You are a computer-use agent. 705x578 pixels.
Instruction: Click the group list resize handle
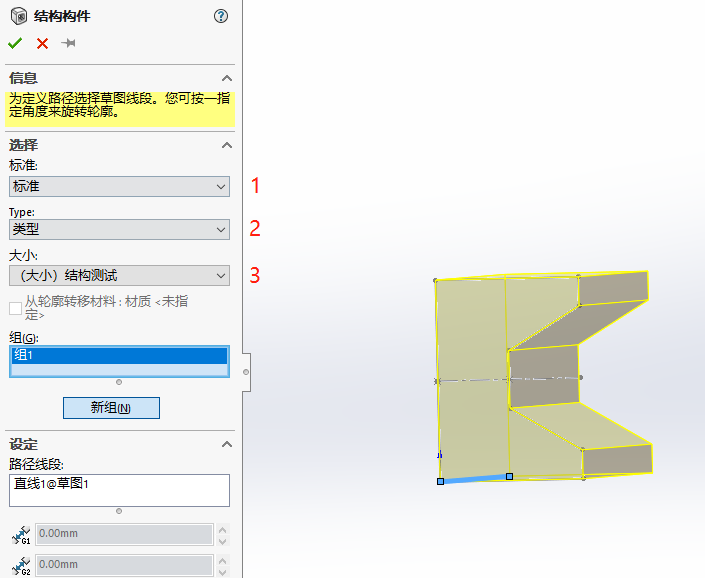click(119, 382)
